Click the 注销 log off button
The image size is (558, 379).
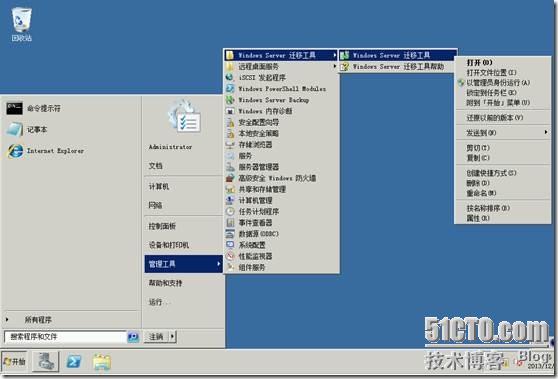pyautogui.click(x=156, y=336)
